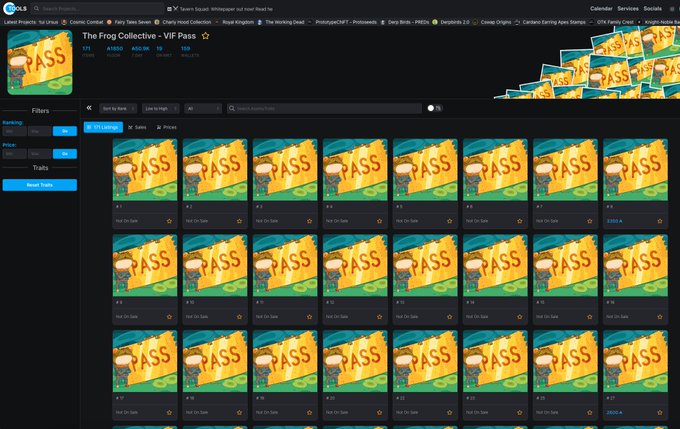This screenshot has width=680, height=429.
Task: Star the card #18 pass
Action: tap(239, 413)
